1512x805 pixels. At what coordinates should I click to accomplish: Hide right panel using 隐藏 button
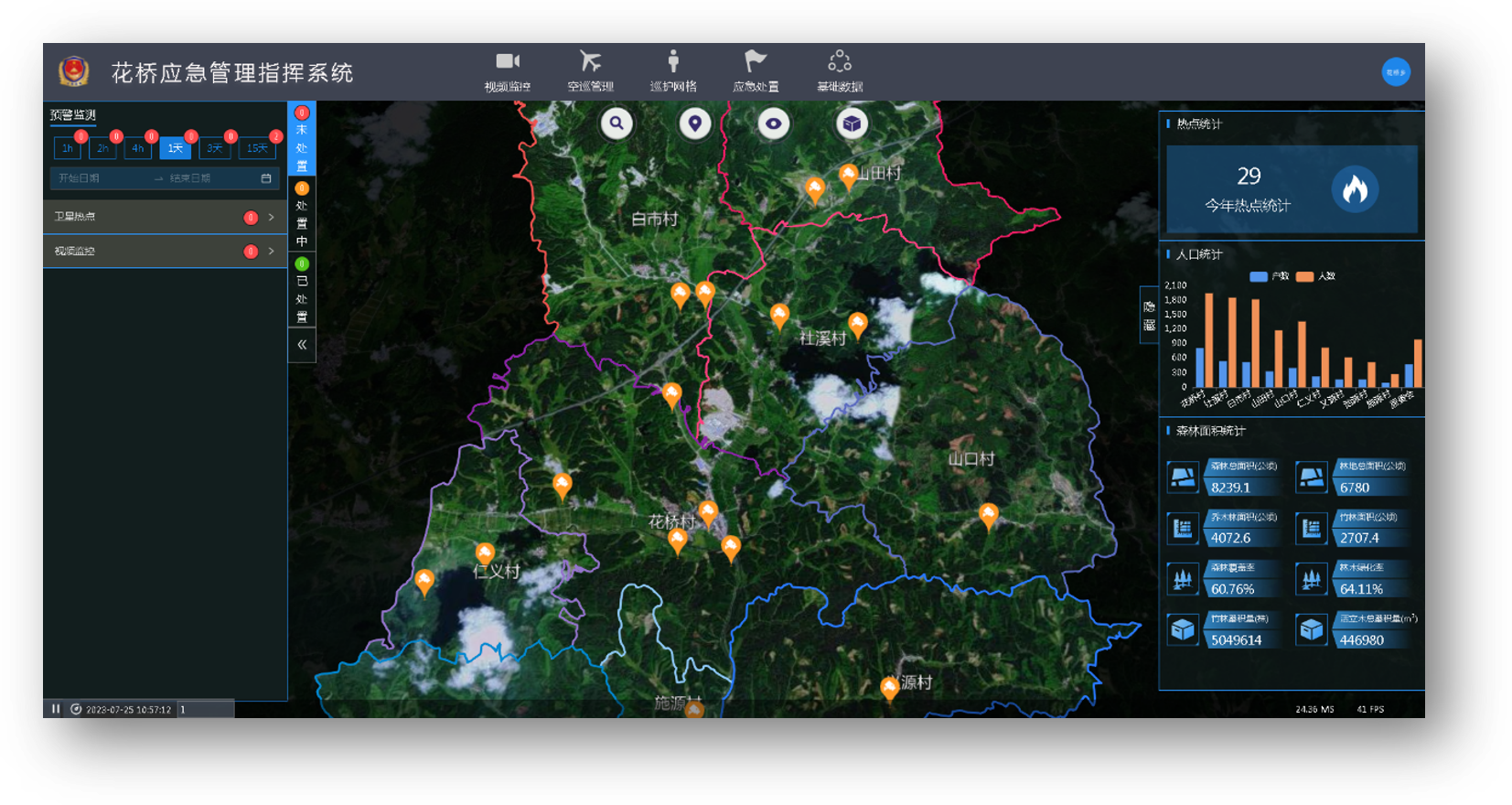pos(1149,316)
